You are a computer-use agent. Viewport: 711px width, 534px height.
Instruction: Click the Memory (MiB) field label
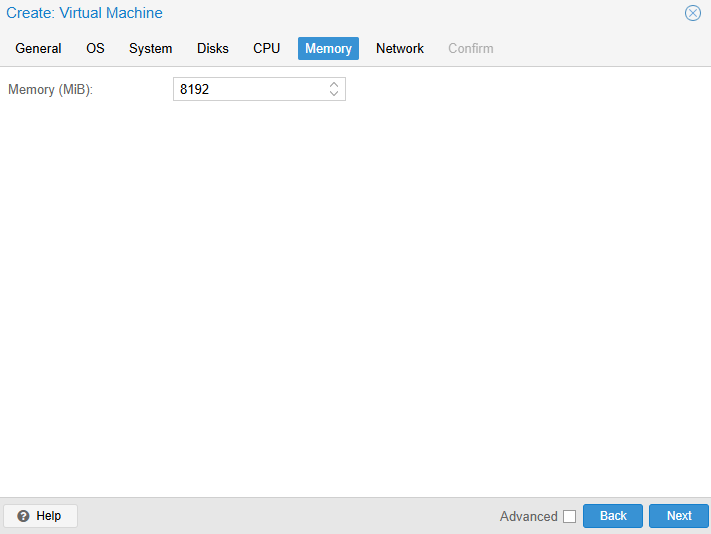(50, 90)
